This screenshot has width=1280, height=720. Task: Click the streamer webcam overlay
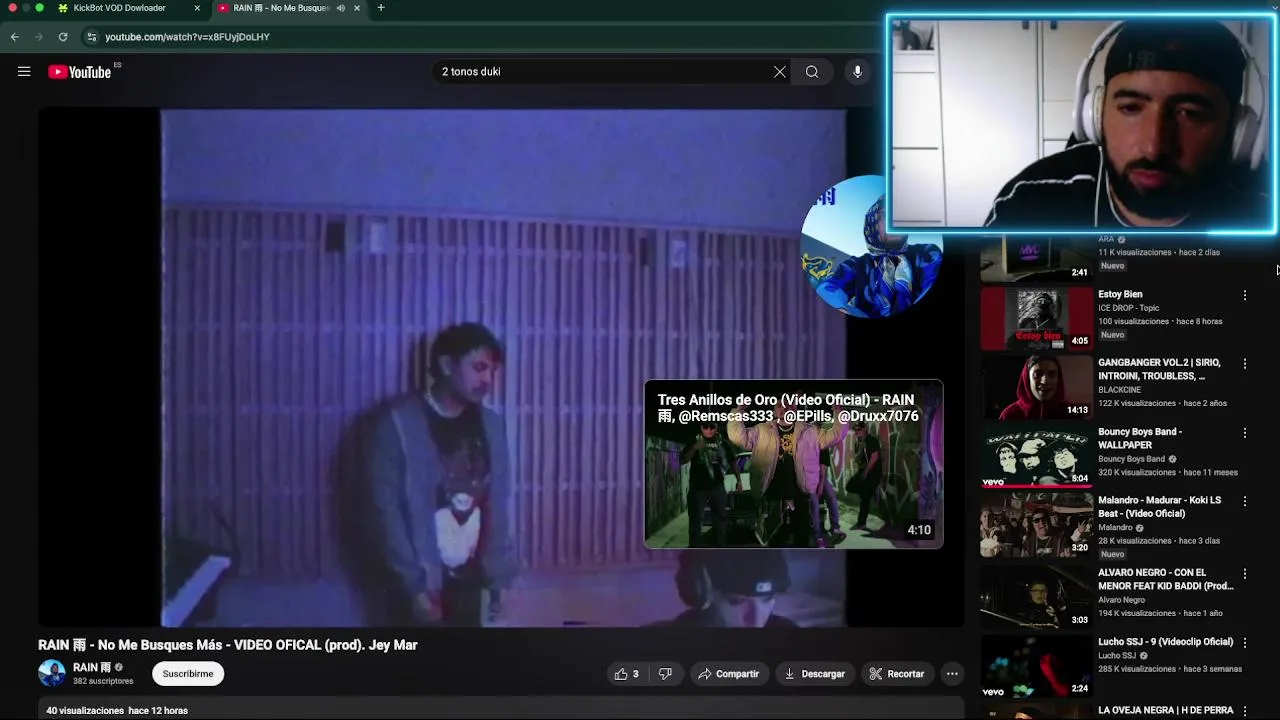[1081, 124]
